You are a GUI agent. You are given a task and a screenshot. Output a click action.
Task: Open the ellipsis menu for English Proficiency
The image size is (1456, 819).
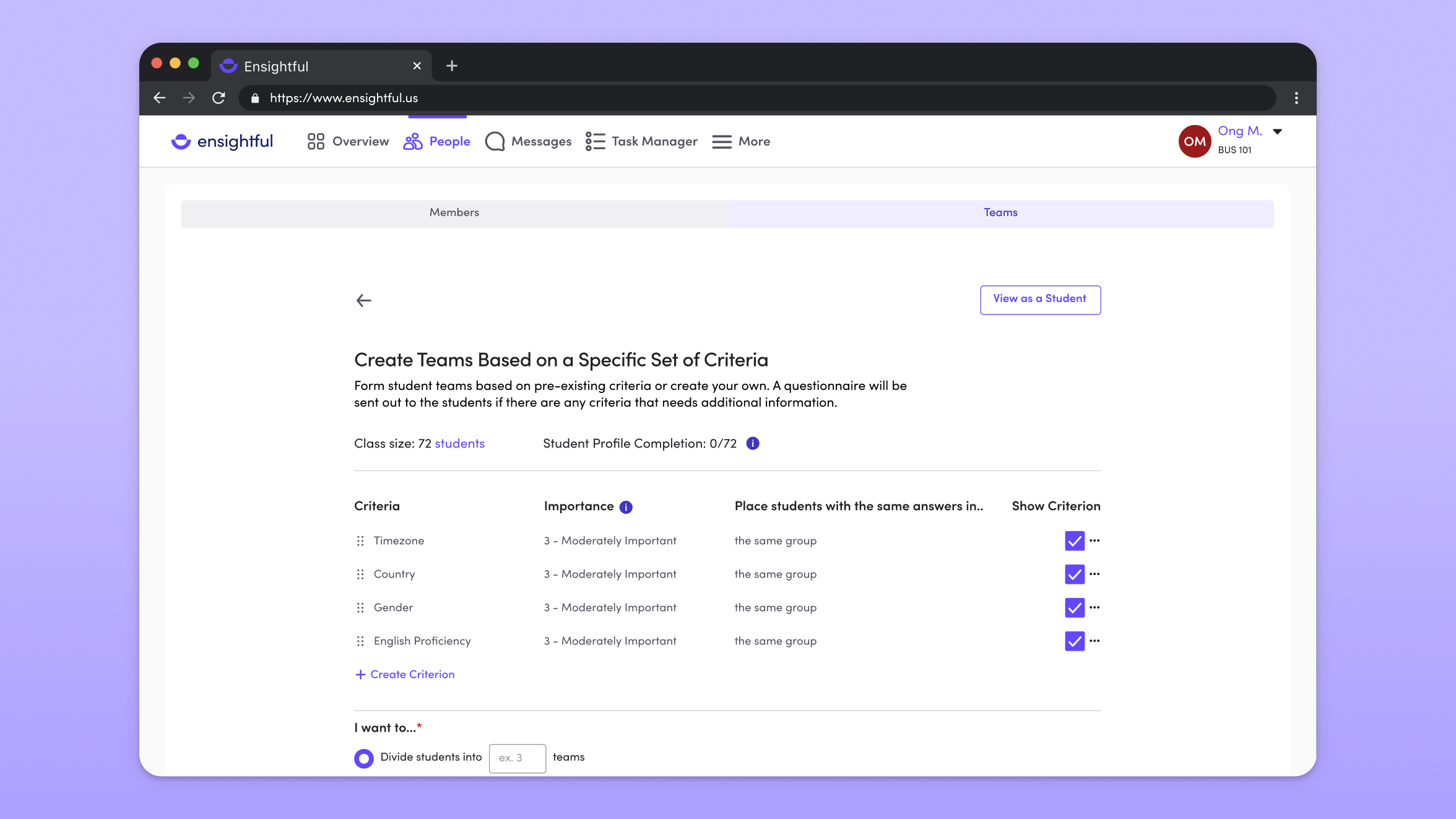[x=1094, y=641]
